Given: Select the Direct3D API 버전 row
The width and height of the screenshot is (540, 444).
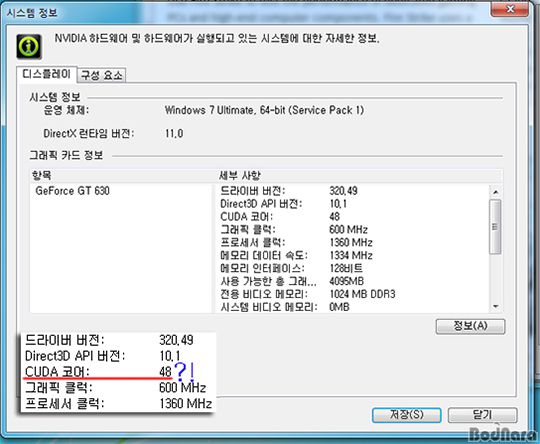Looking at the screenshot, I should coord(354,204).
